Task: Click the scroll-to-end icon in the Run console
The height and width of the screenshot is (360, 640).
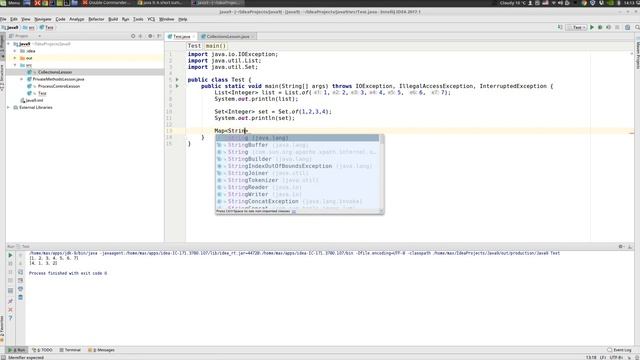Action: 20,280
